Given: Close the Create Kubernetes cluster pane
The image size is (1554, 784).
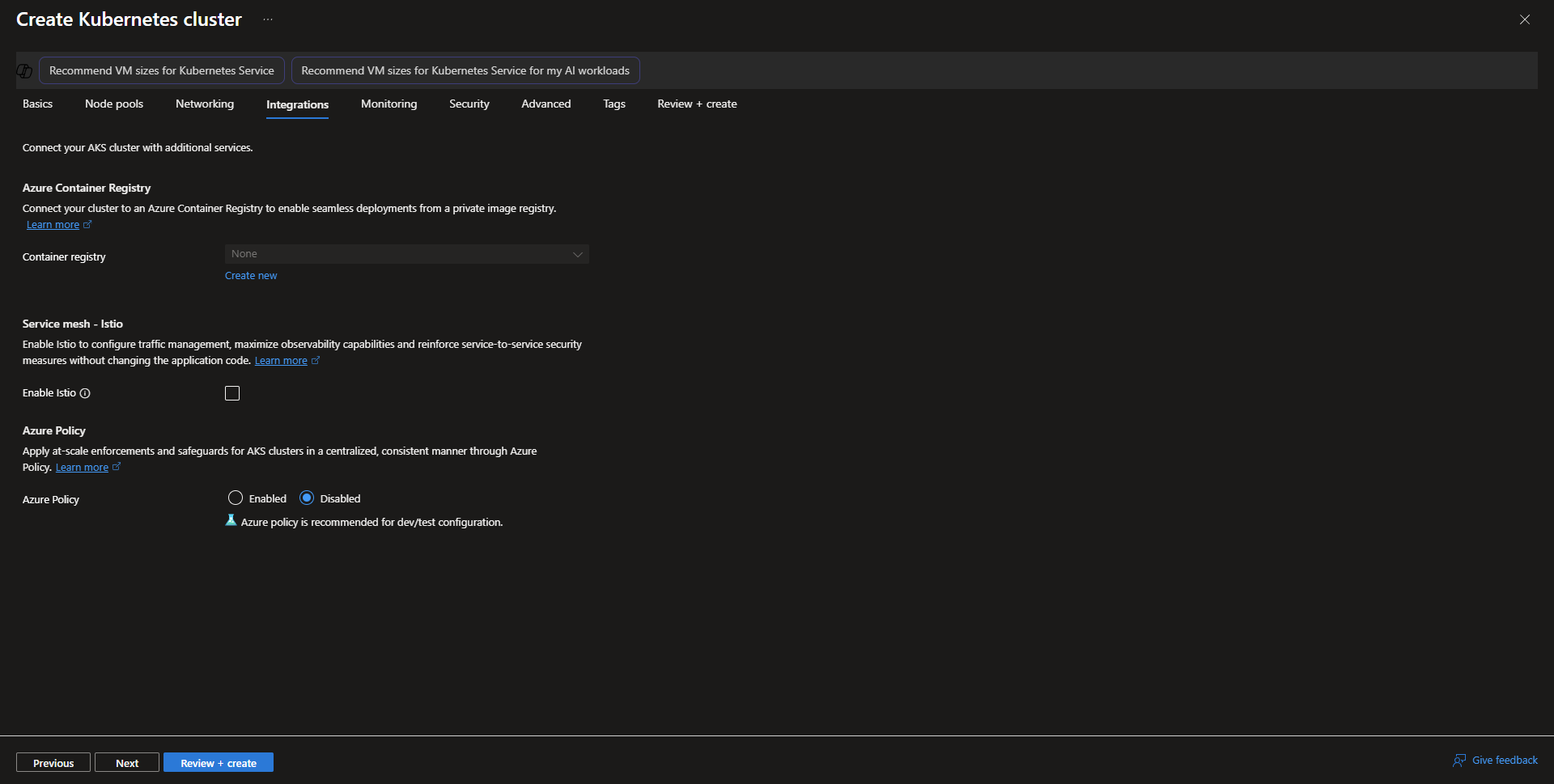Looking at the screenshot, I should tap(1524, 19).
